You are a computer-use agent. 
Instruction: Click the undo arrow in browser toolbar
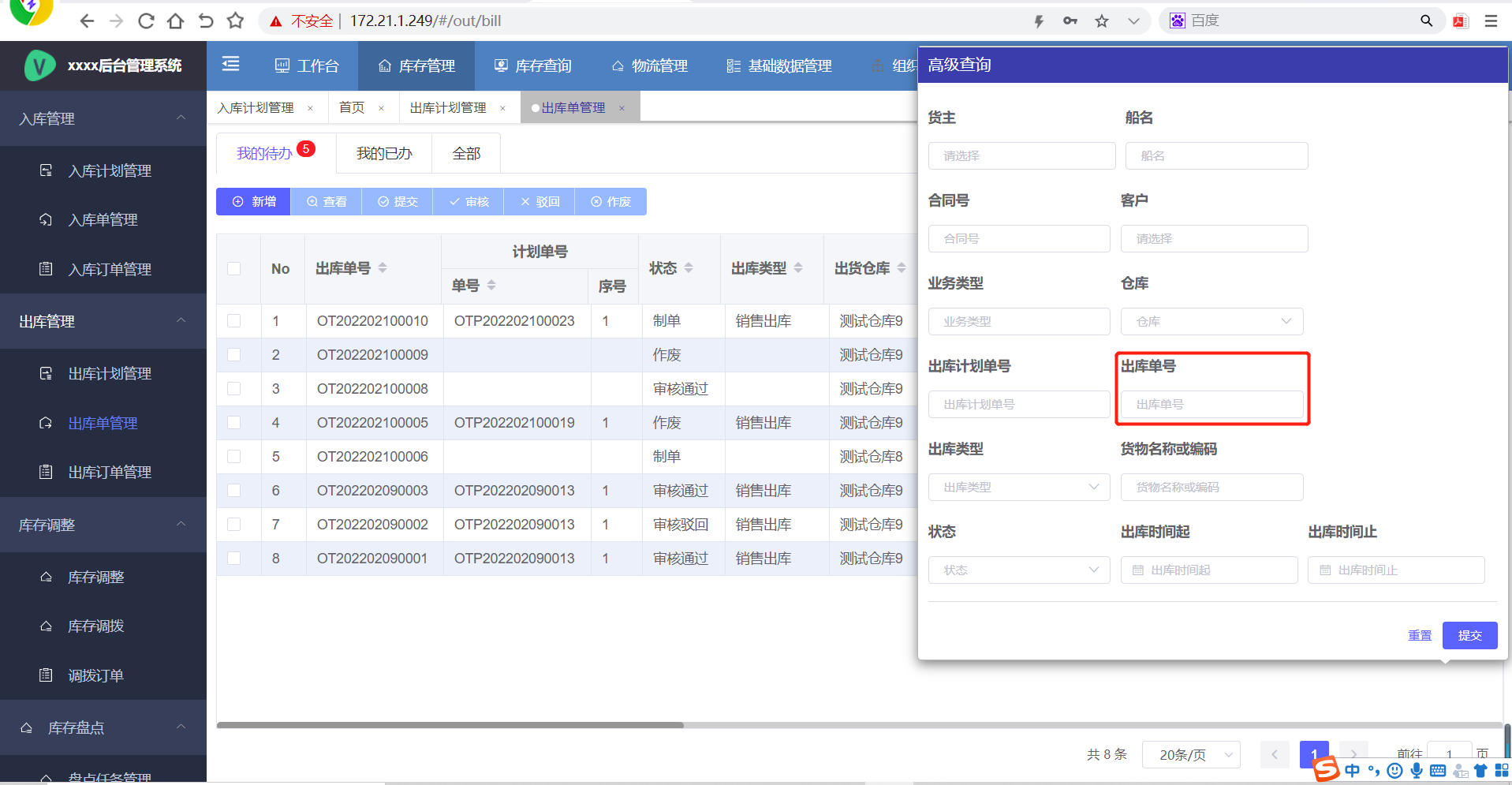coord(205,21)
